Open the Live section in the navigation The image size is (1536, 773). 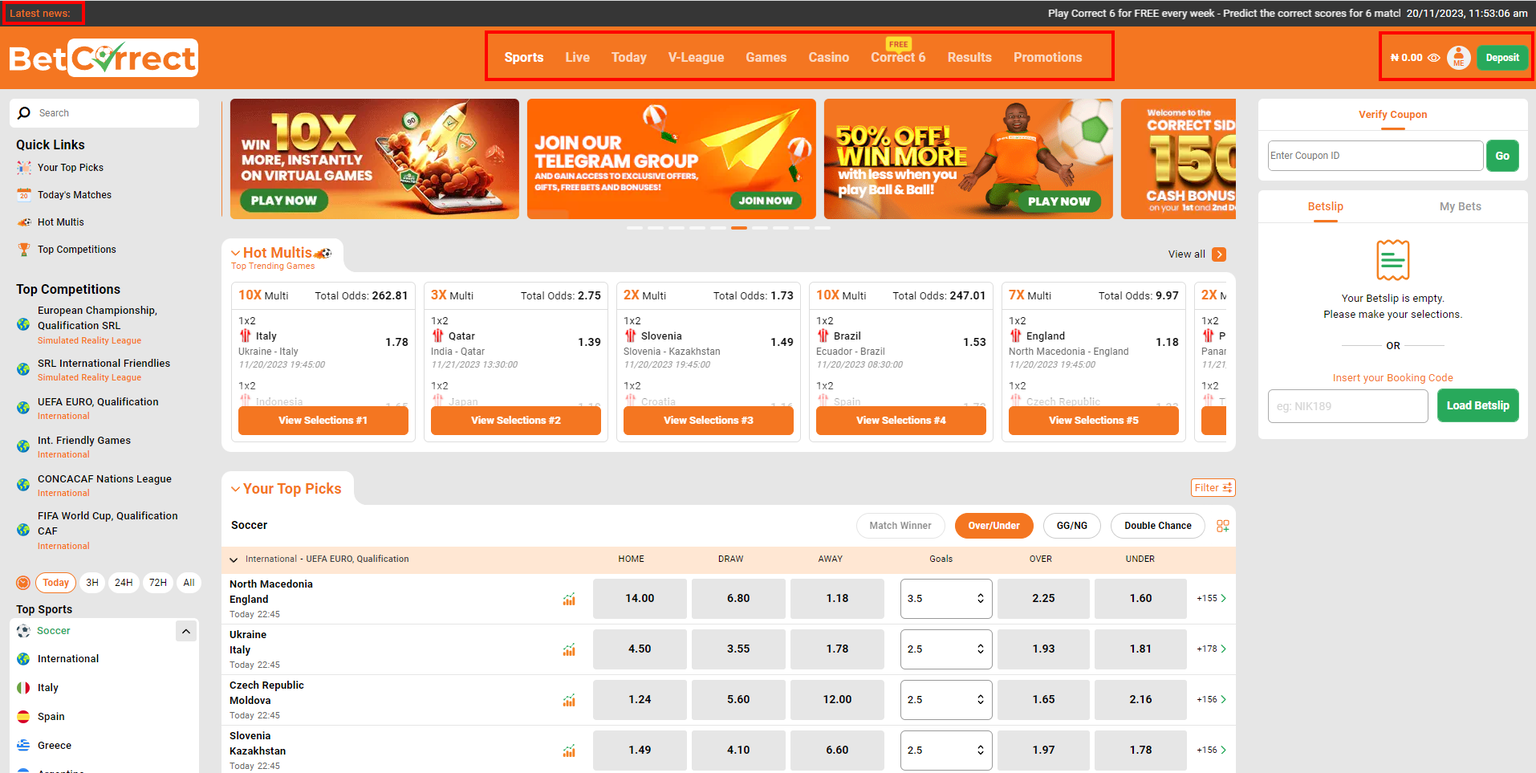coord(577,57)
